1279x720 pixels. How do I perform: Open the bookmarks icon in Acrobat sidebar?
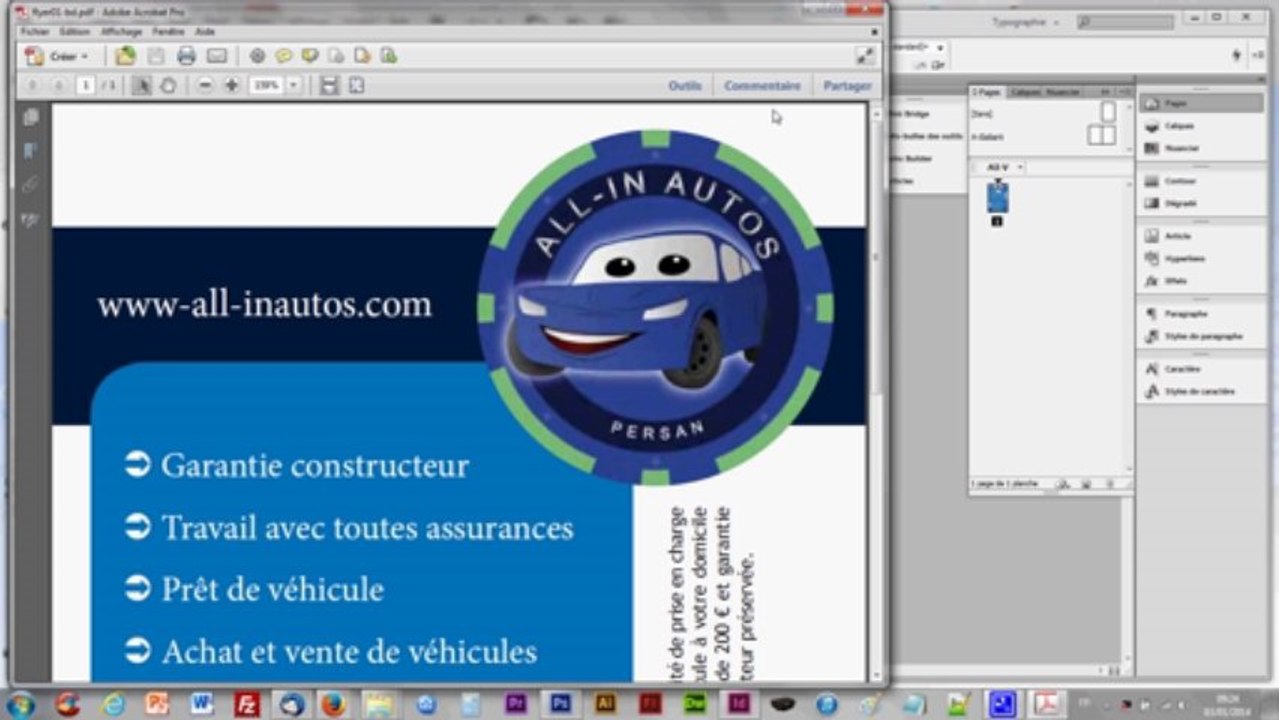click(31, 151)
